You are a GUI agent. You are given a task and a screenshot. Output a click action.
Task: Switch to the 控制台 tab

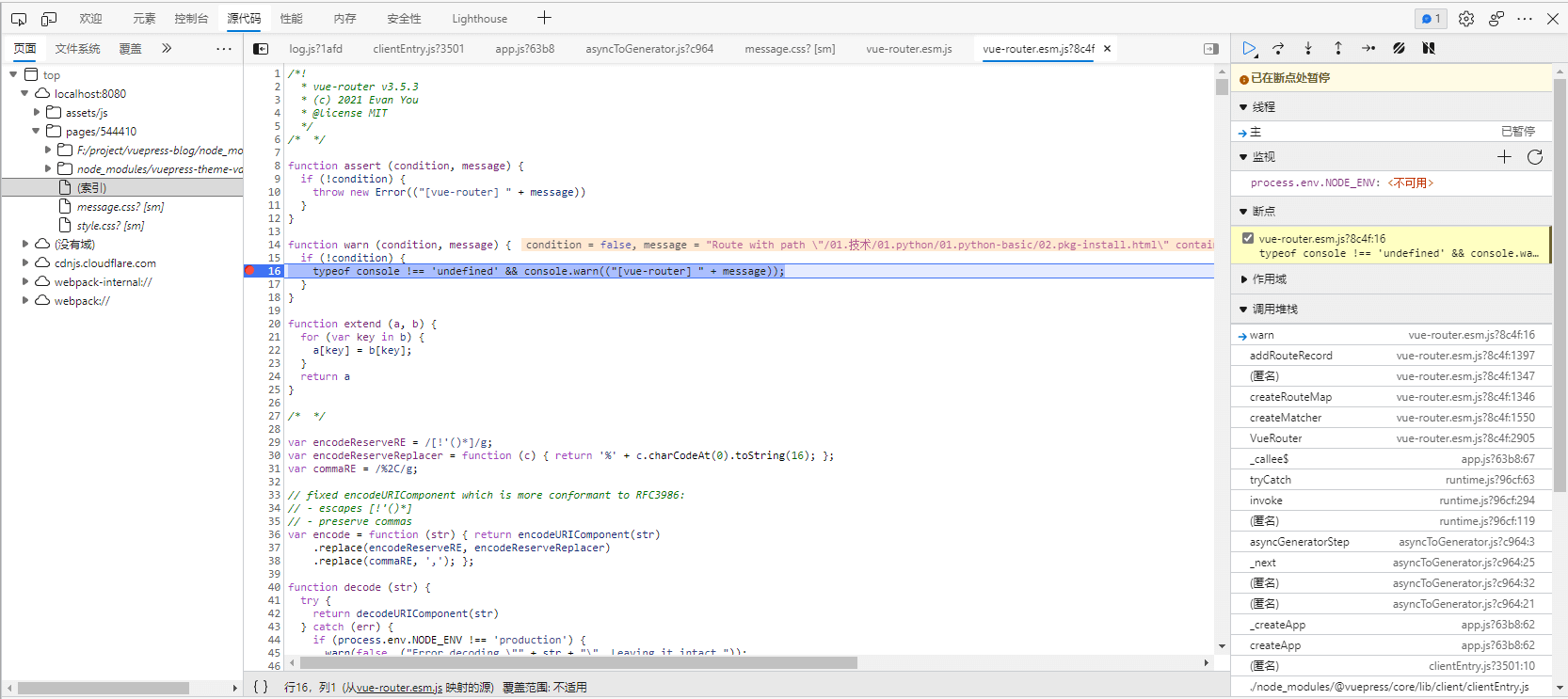[x=191, y=19]
